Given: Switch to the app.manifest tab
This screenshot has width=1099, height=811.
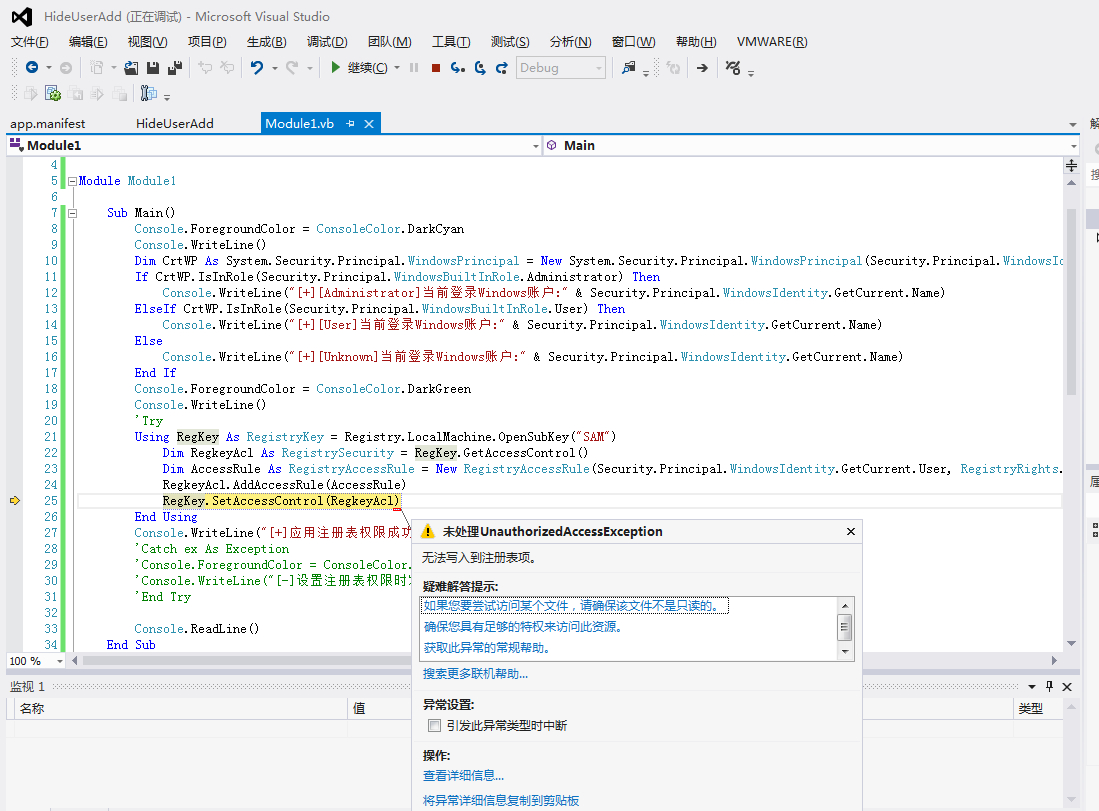Looking at the screenshot, I should click(x=47, y=124).
